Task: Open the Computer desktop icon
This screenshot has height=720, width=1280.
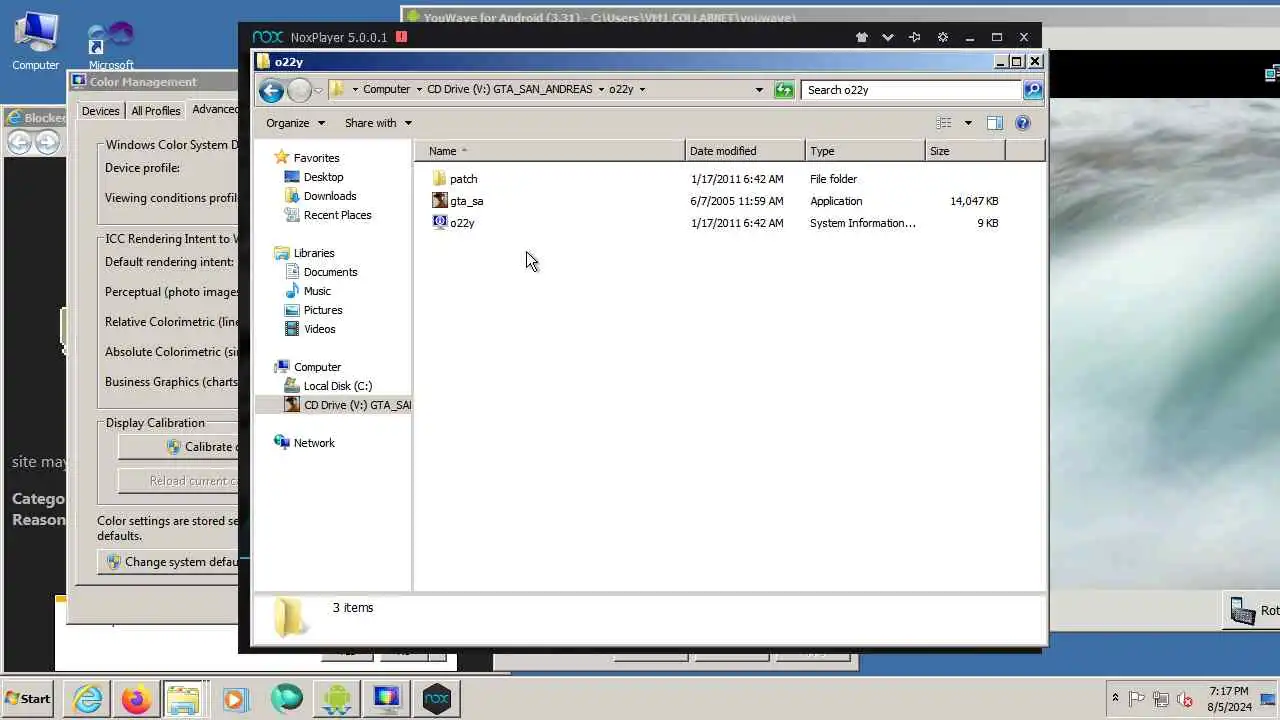Action: pyautogui.click(x=35, y=41)
